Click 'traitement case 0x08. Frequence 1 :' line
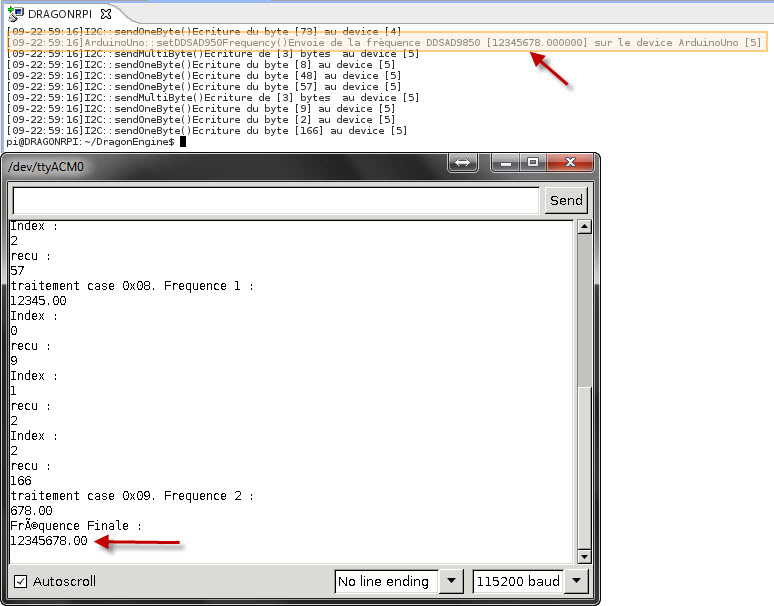Image resolution: width=774 pixels, height=606 pixels. 132,286
